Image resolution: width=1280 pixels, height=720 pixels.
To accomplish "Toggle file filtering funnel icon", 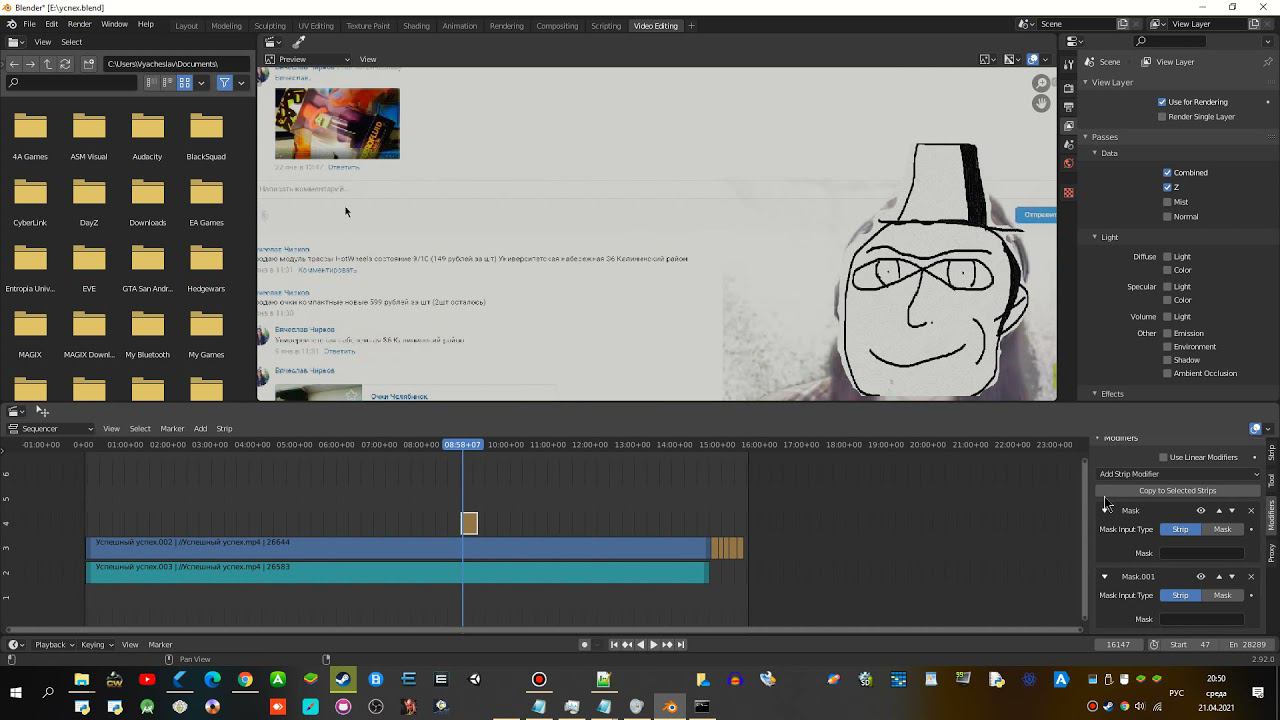I will point(224,83).
